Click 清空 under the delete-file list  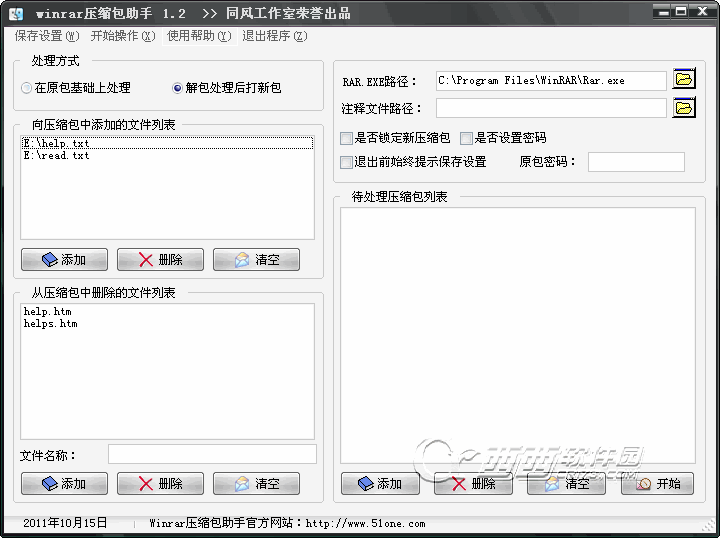pyautogui.click(x=256, y=483)
